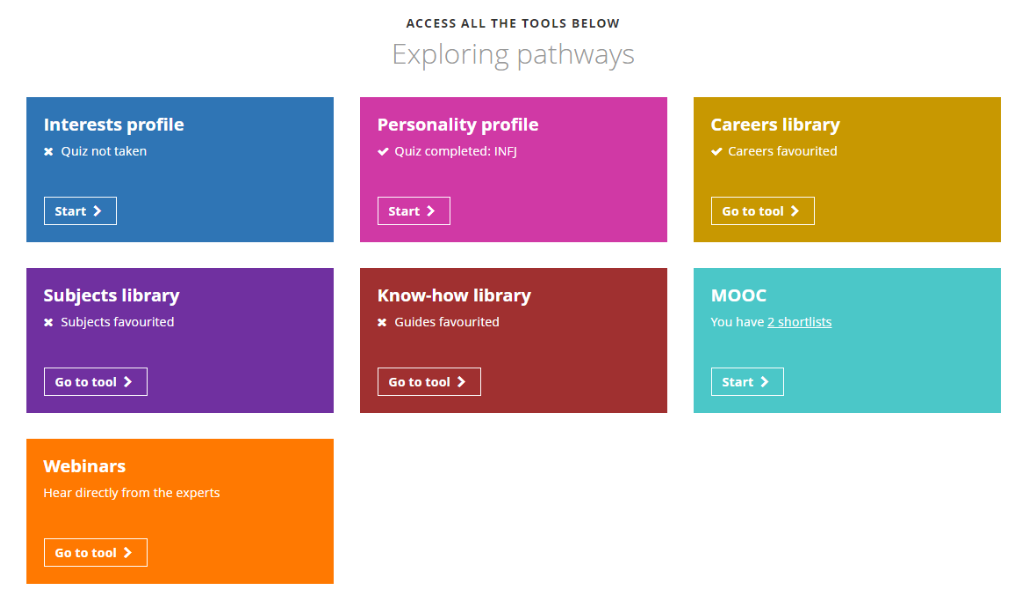
Task: Open the 2 shortlists link
Action: [799, 322]
